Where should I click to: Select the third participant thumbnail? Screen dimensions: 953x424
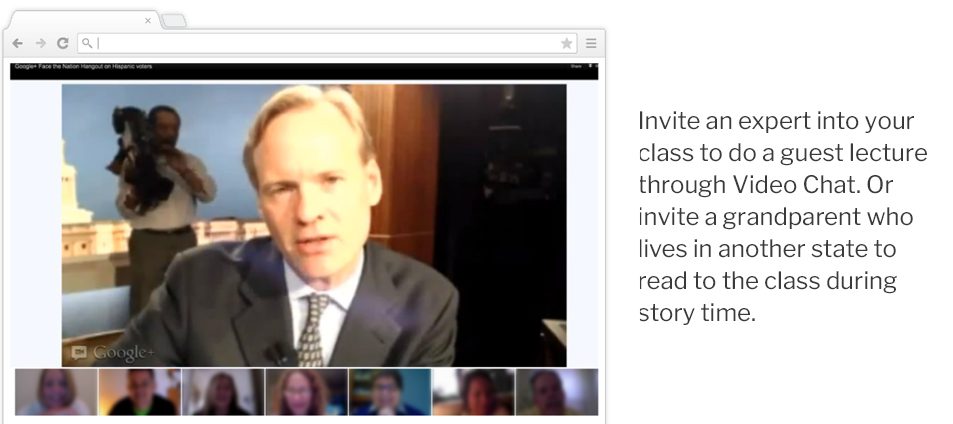(223, 392)
